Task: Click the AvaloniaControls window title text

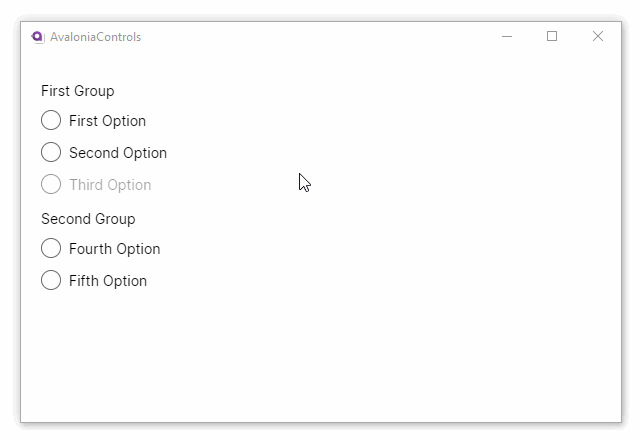Action: coord(95,37)
